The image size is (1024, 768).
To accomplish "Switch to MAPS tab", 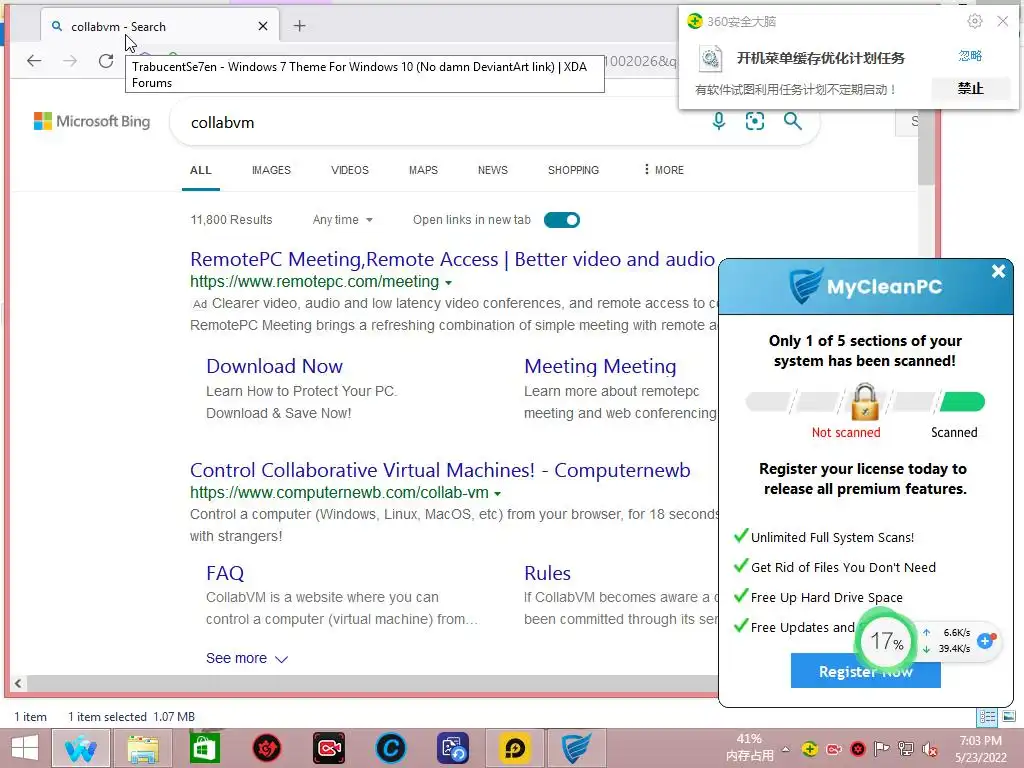I will pos(423,170).
